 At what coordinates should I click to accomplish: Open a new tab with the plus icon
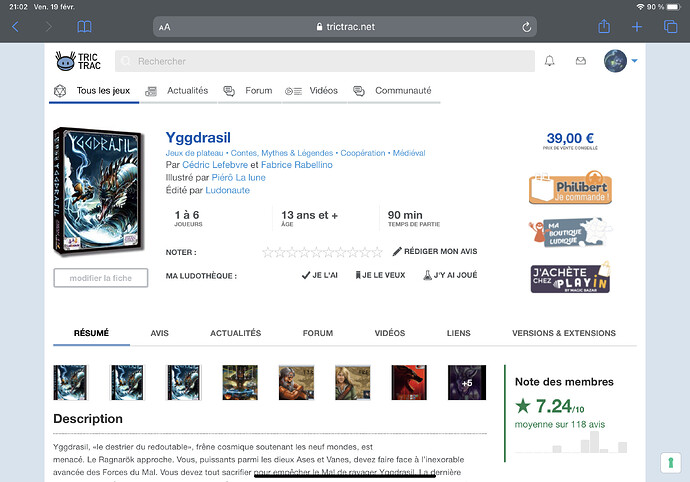[637, 27]
